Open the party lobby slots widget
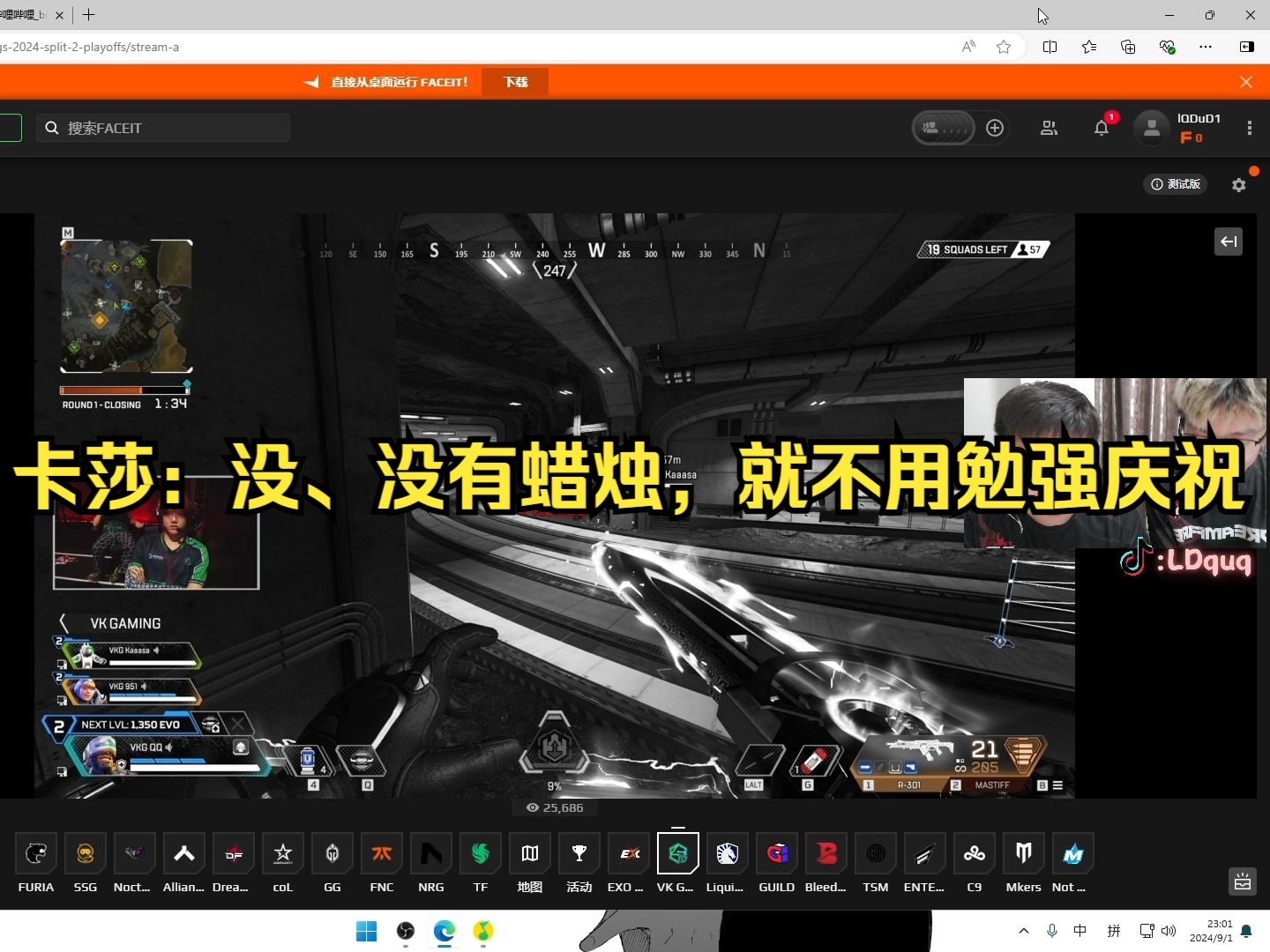Screen dimensions: 1270x952 click(943, 128)
